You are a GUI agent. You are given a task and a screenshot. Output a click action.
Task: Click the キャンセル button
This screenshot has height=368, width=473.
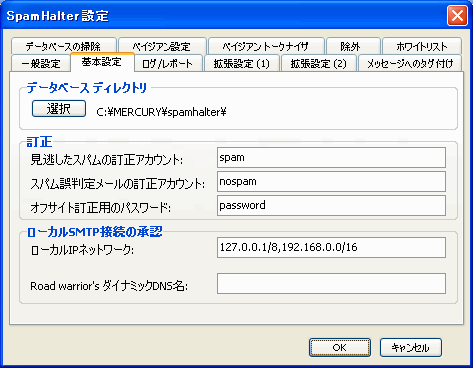pyautogui.click(x=411, y=348)
